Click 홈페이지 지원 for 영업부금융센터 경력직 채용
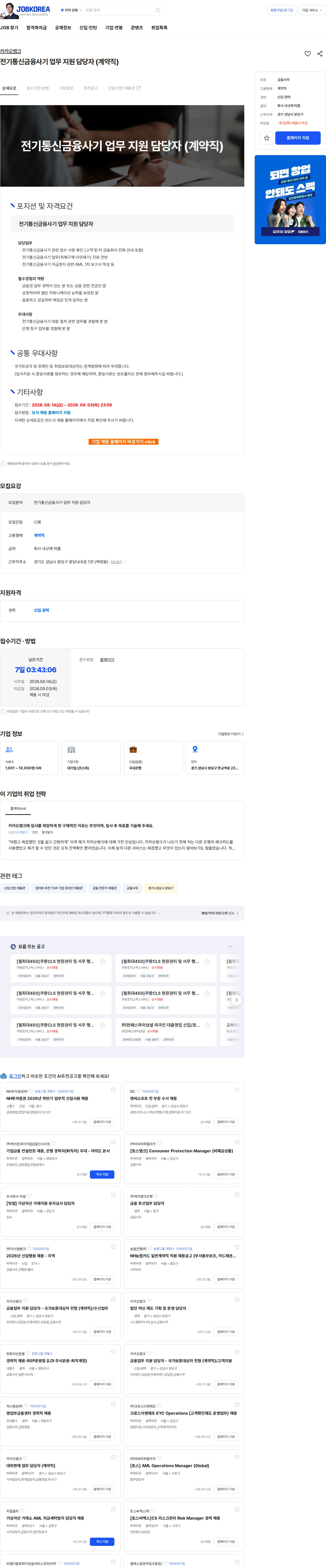This screenshot has width=326, height=1568. tap(102, 1437)
